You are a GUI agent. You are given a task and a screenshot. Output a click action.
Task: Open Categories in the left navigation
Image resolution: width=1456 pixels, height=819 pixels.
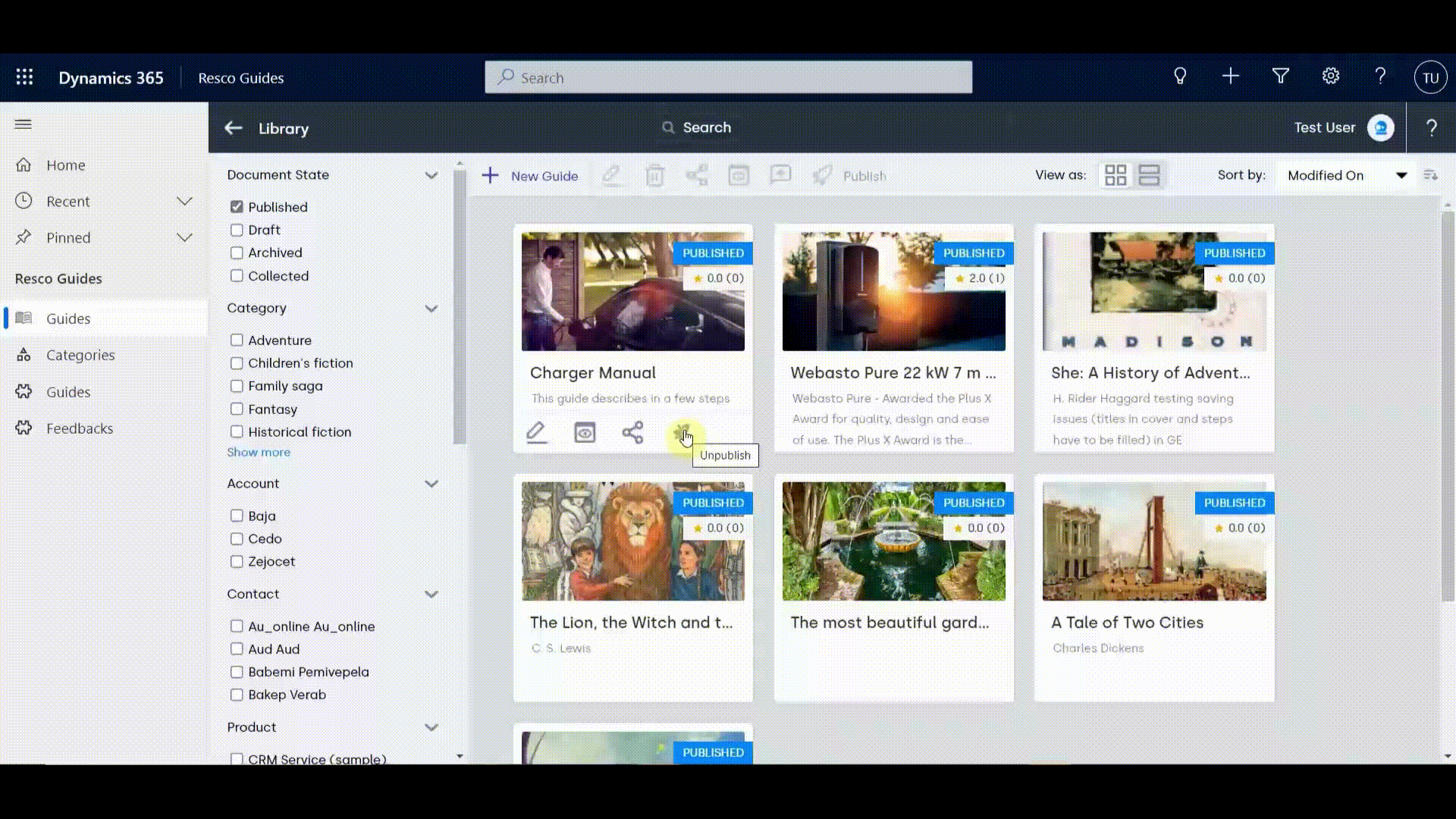click(x=80, y=355)
